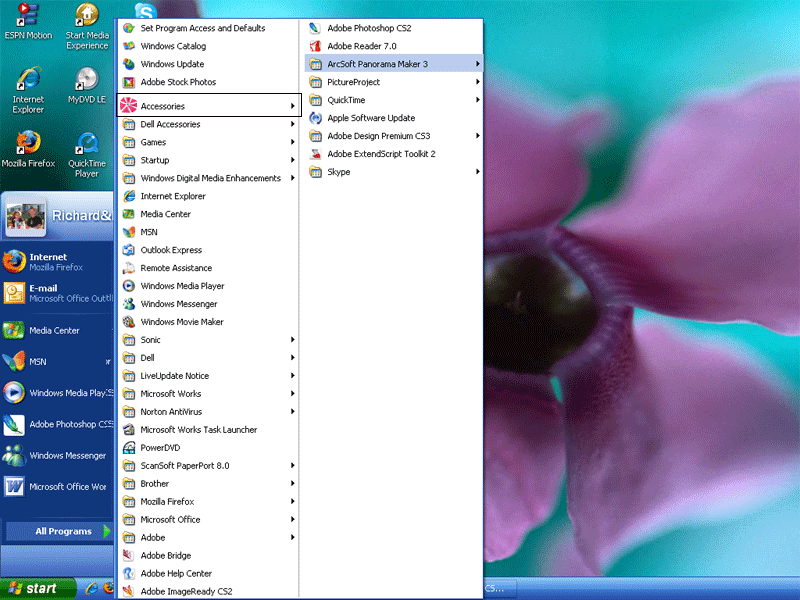The width and height of the screenshot is (800, 600).
Task: Launch MSN from recent programs list
Action: tap(57, 362)
